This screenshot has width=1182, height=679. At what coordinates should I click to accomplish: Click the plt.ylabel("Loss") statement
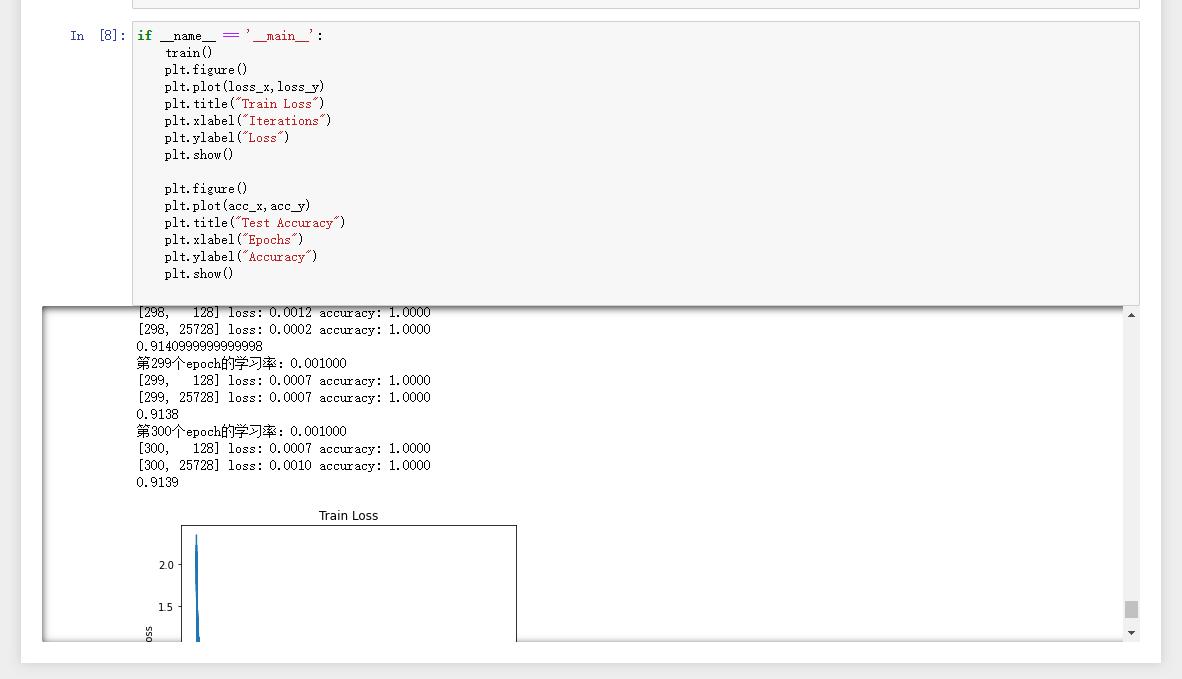click(x=226, y=137)
